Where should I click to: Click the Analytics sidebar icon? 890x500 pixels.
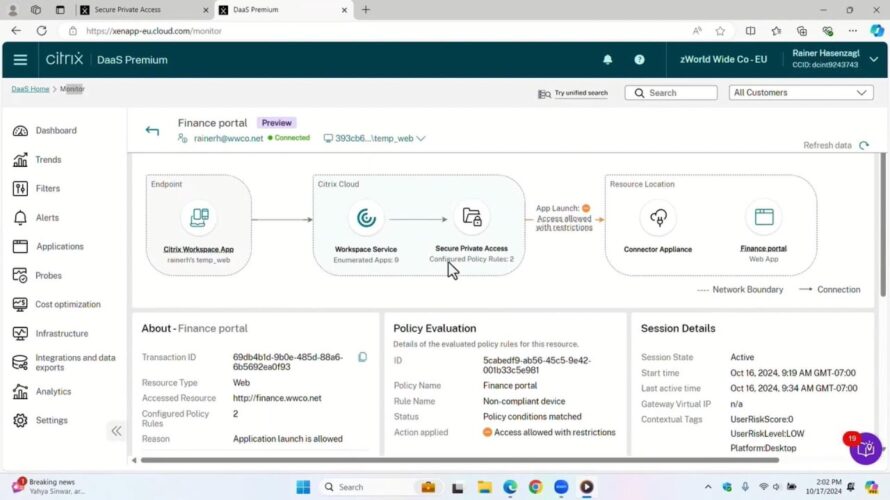point(20,392)
